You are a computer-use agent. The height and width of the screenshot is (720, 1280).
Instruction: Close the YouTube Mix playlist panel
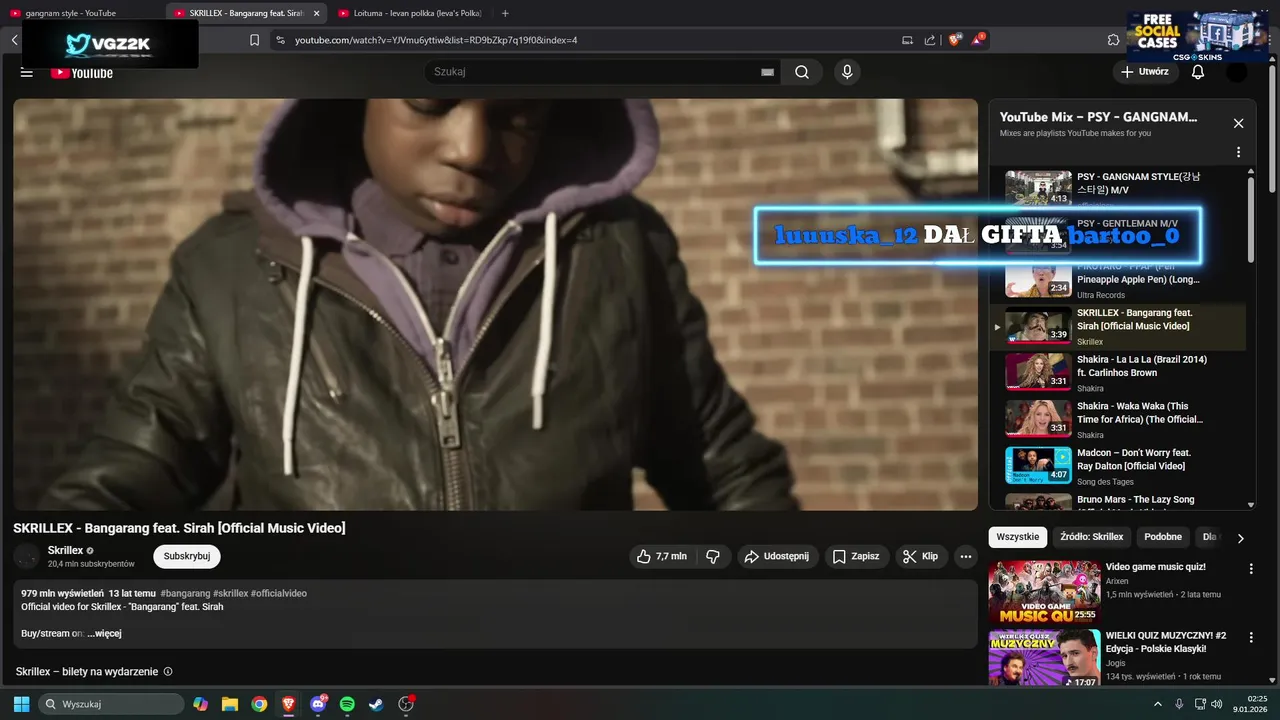point(1238,123)
